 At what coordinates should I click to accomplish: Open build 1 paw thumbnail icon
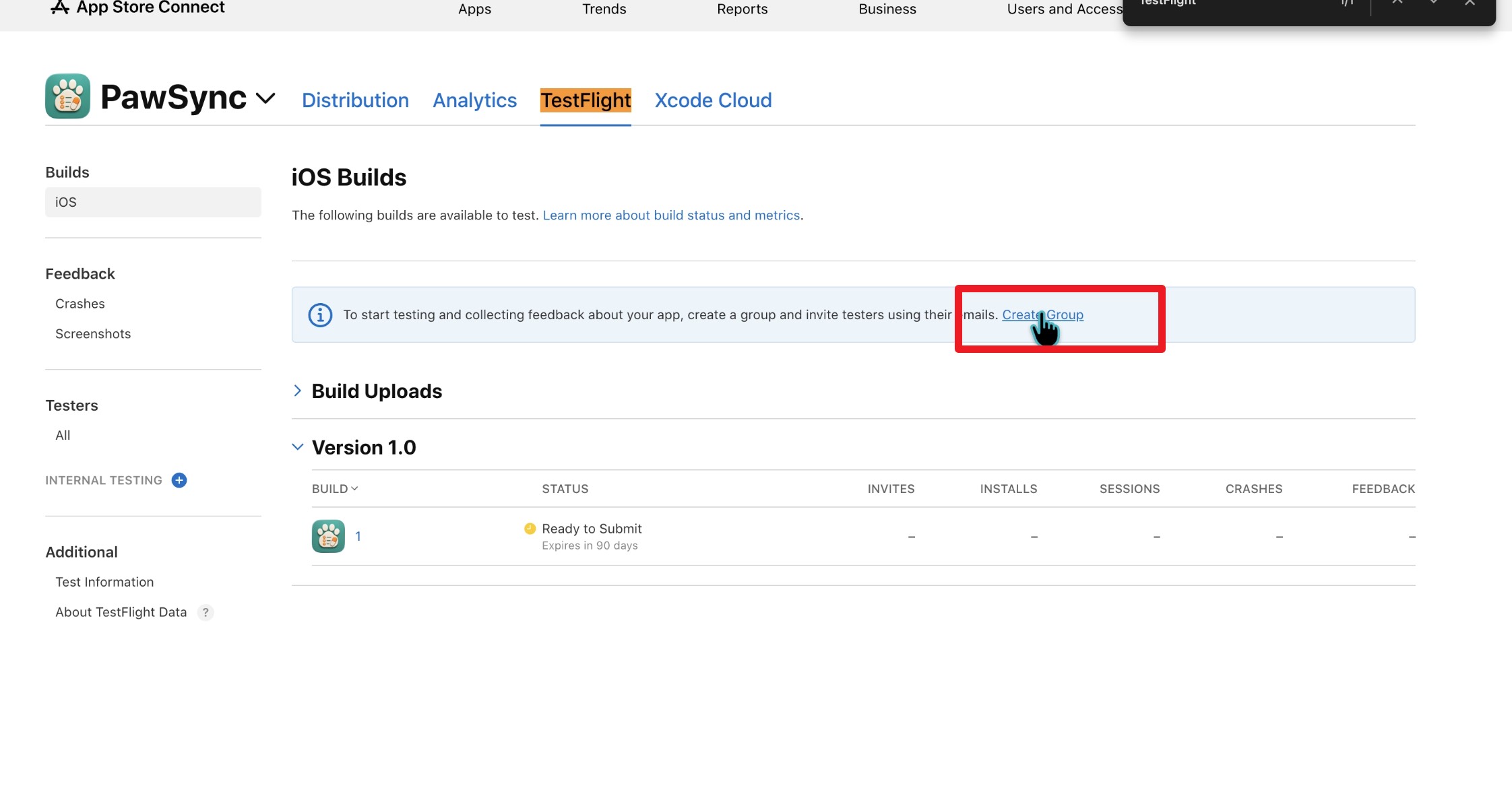[x=328, y=536]
